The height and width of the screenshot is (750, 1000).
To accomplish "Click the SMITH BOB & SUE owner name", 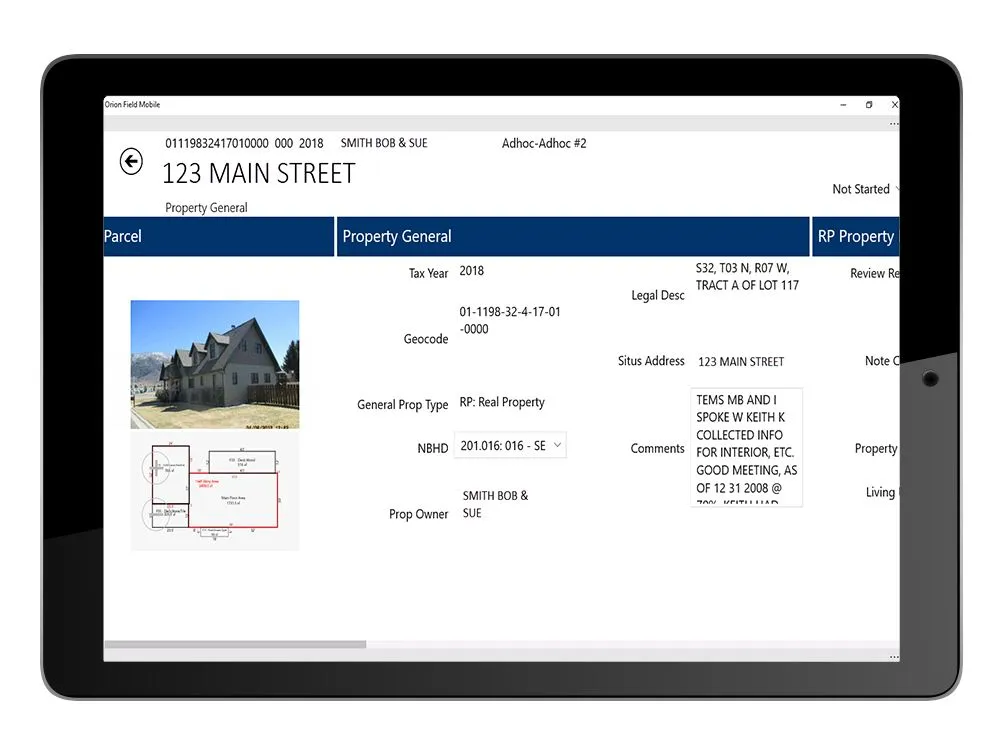I will [x=384, y=142].
